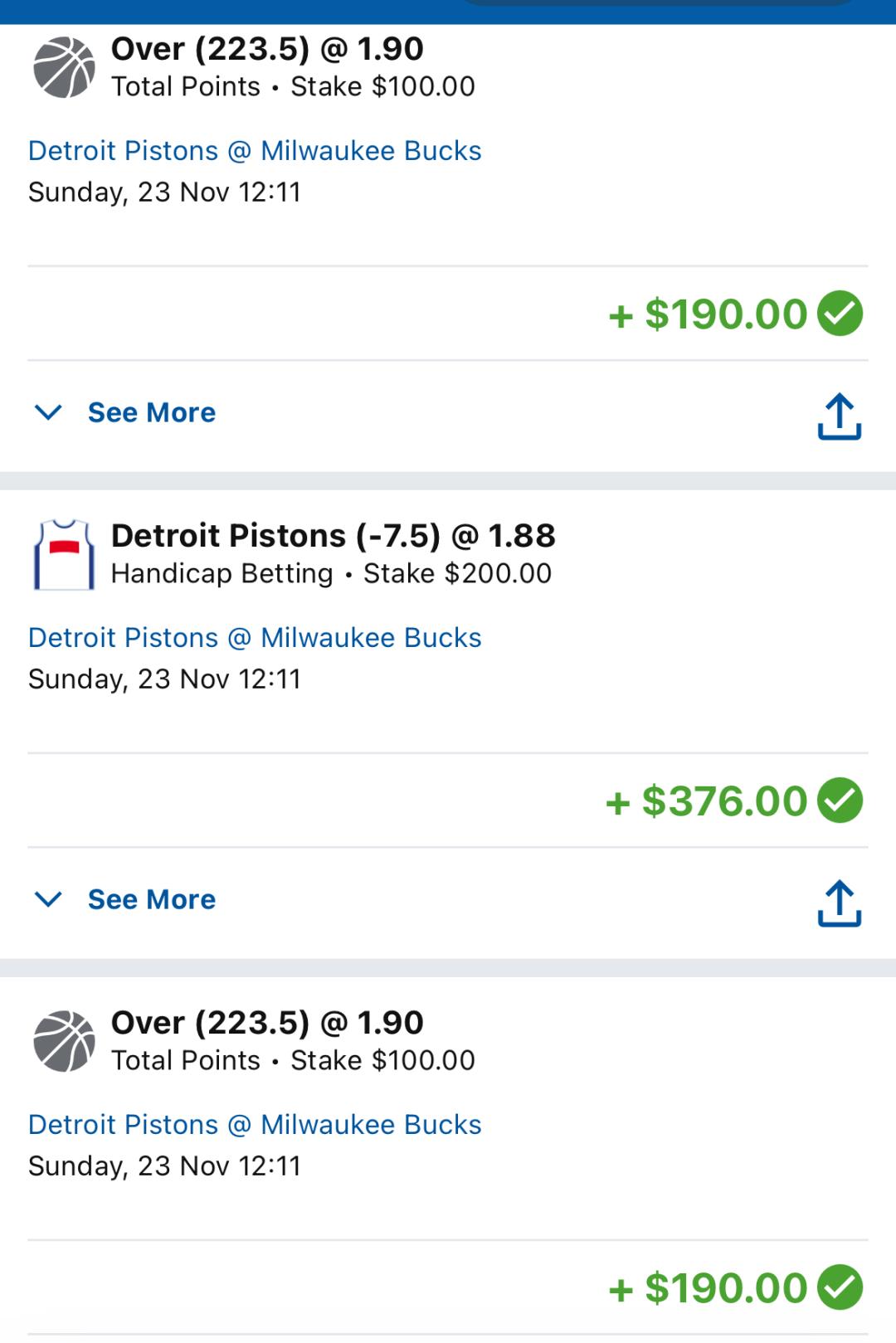Screen dimensions: 896x1343
Task: Open first Detroit Pistons @ Milwaukee Bucks link
Action: coord(255,151)
